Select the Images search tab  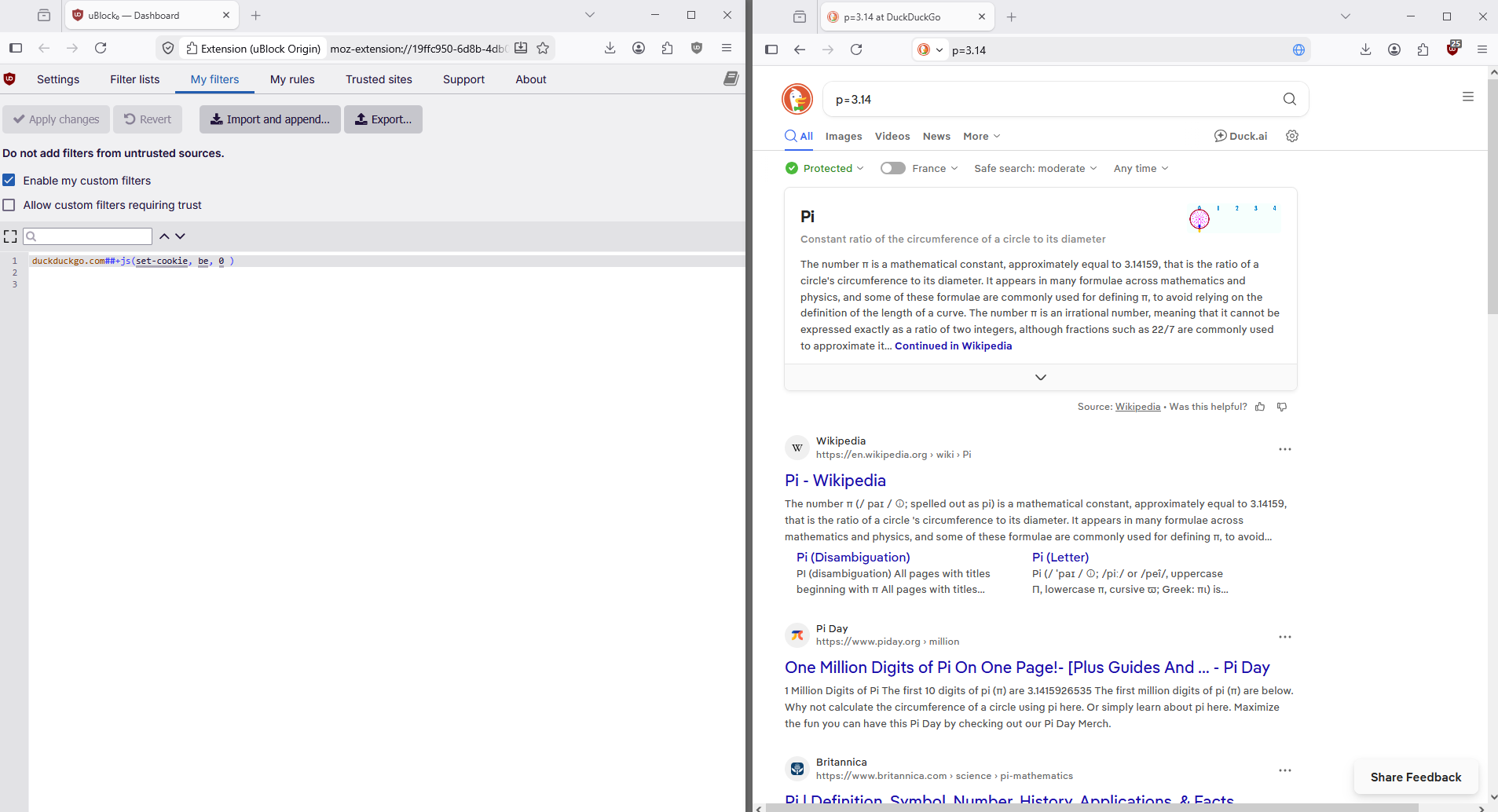coord(843,136)
